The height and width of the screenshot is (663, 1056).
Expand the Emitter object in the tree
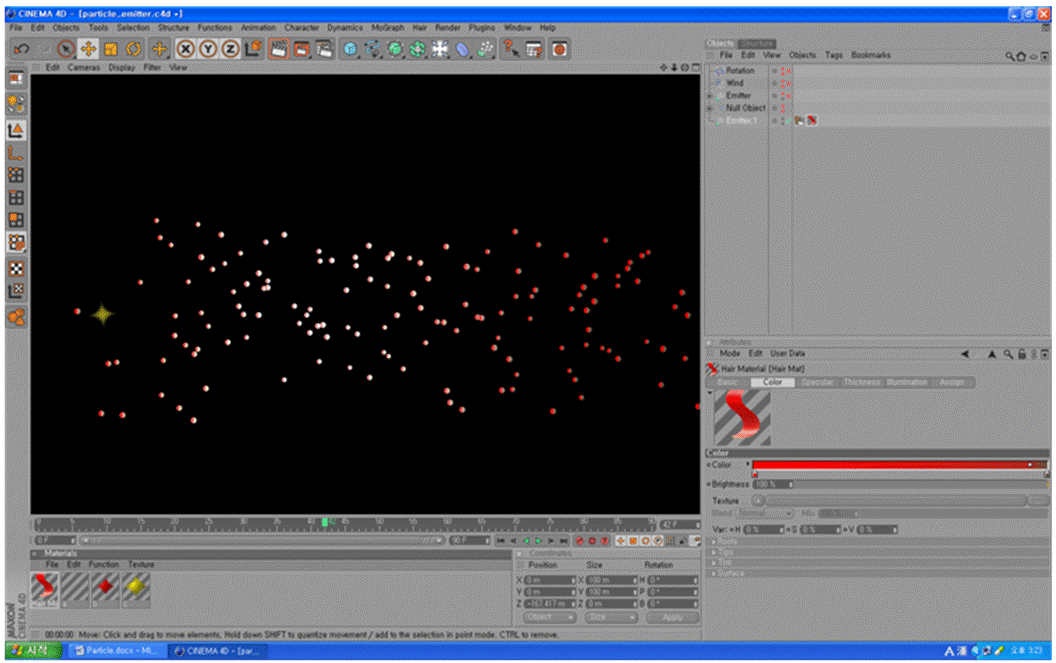click(710, 96)
